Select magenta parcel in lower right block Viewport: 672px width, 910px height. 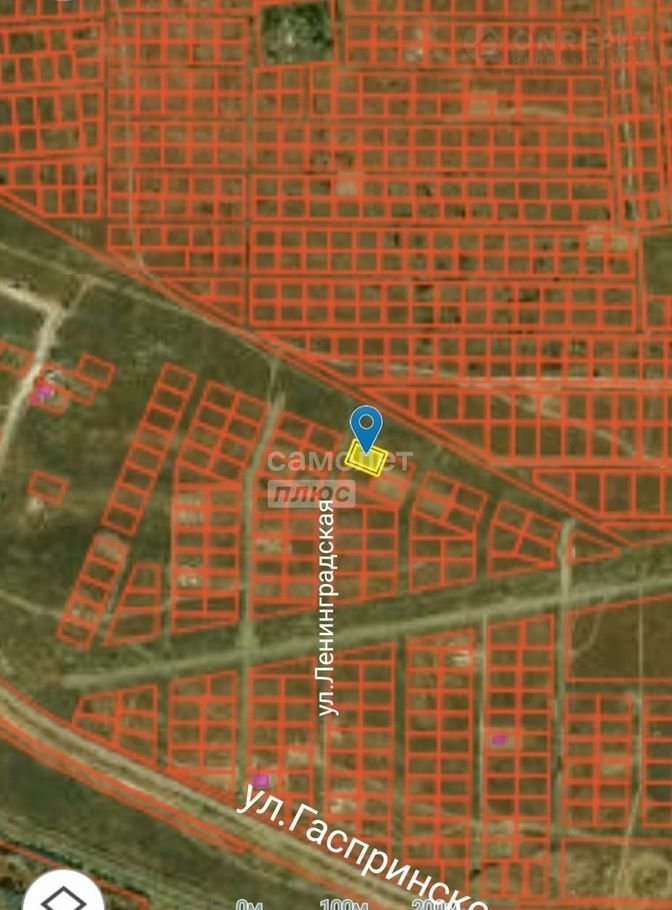pos(498,740)
